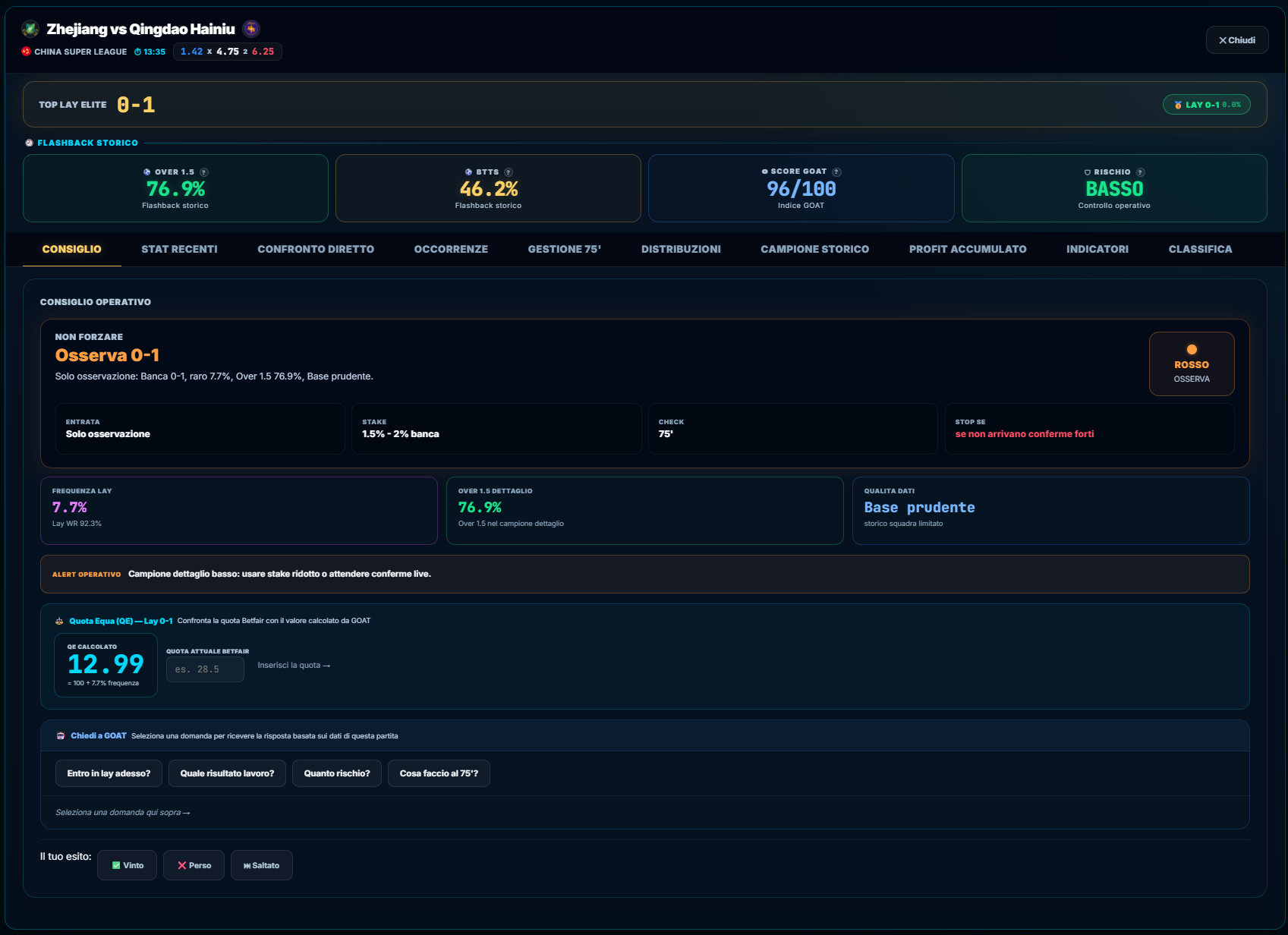Open the Over 1.5 help question-mark icon
1288x935 pixels.
pyautogui.click(x=204, y=172)
